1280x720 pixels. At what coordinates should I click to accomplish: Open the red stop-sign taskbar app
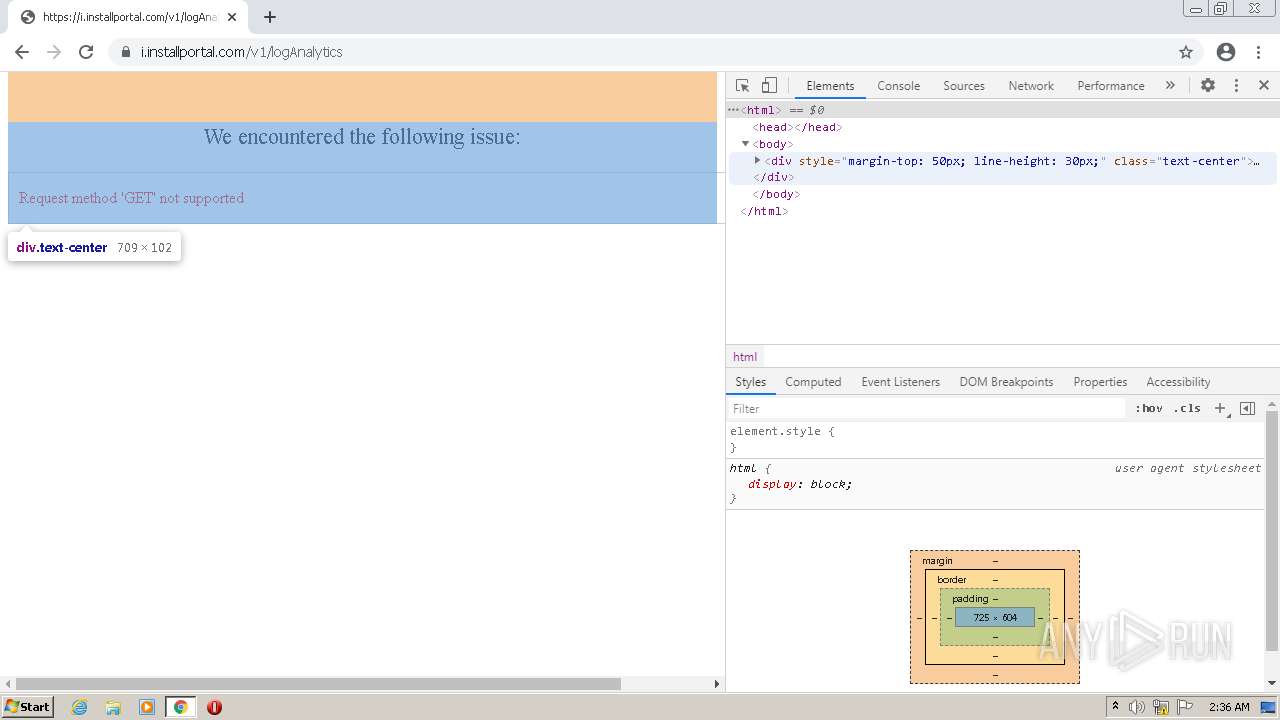(214, 707)
